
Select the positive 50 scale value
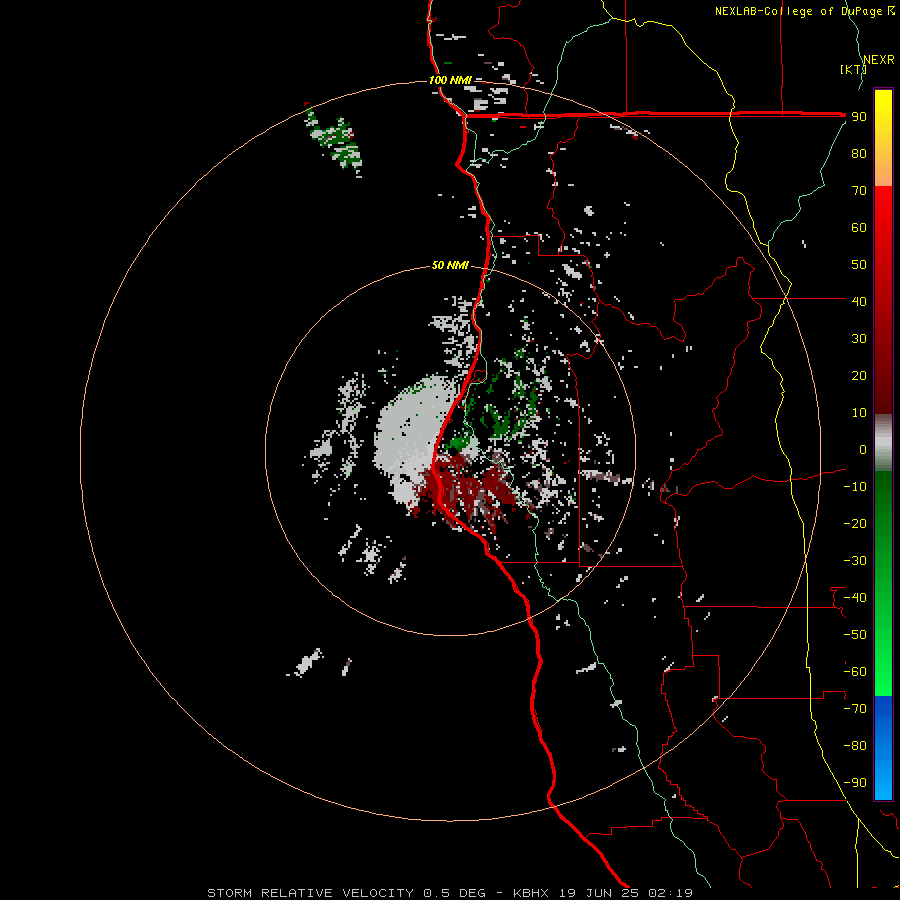(859, 265)
